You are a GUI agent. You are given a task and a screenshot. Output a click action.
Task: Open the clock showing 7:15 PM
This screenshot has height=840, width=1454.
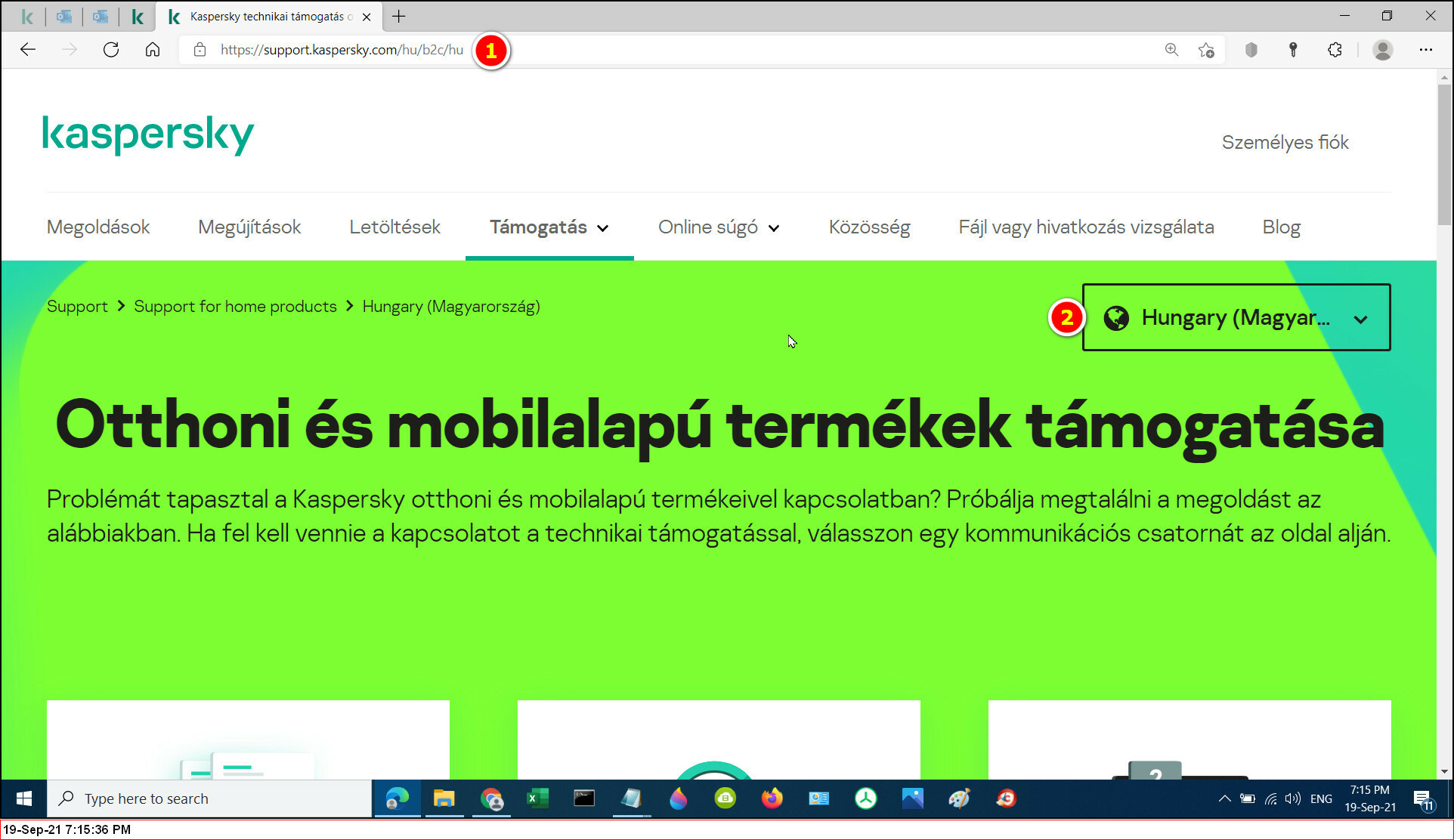1369,798
